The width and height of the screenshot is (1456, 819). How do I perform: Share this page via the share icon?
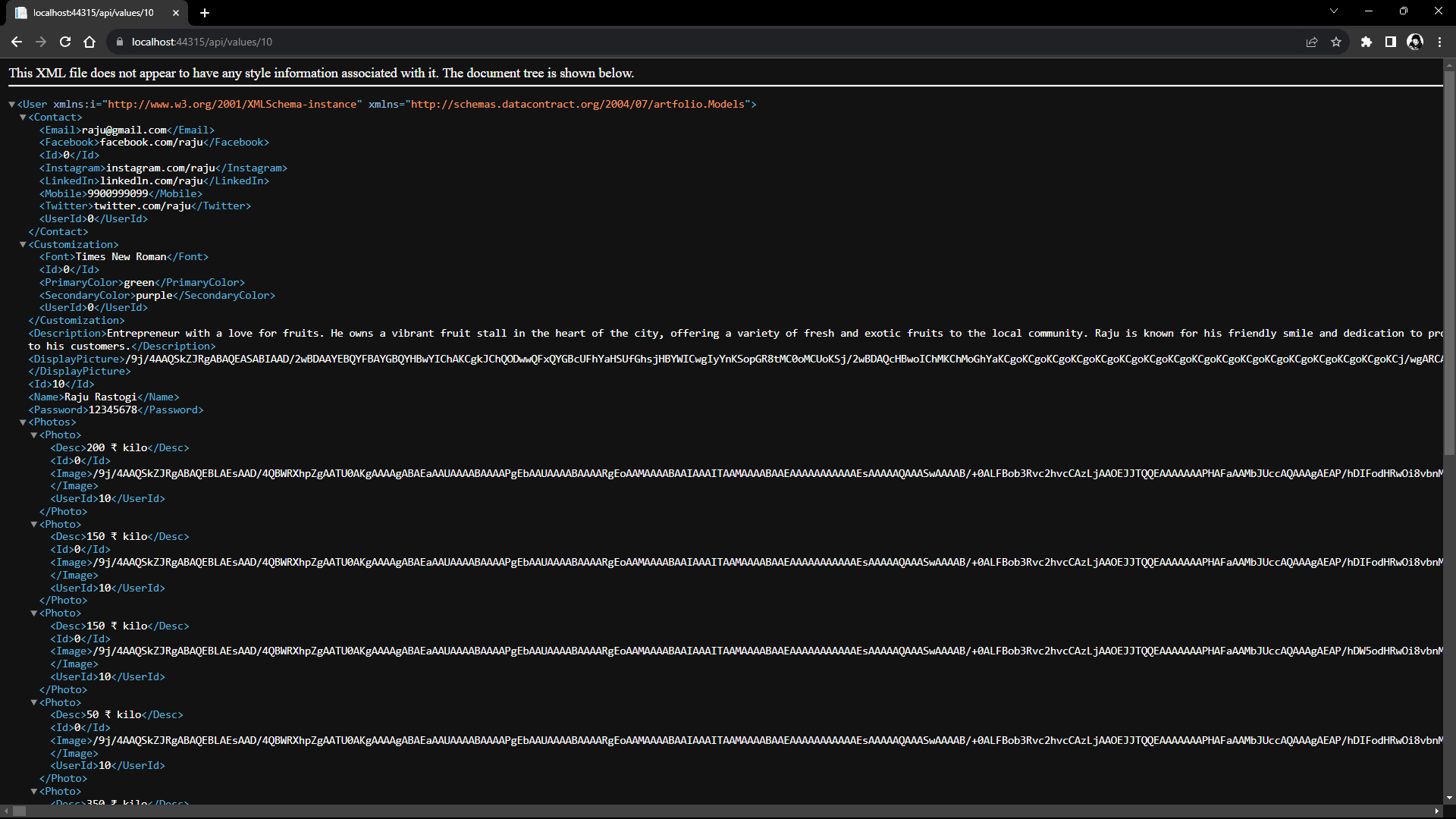click(1312, 42)
